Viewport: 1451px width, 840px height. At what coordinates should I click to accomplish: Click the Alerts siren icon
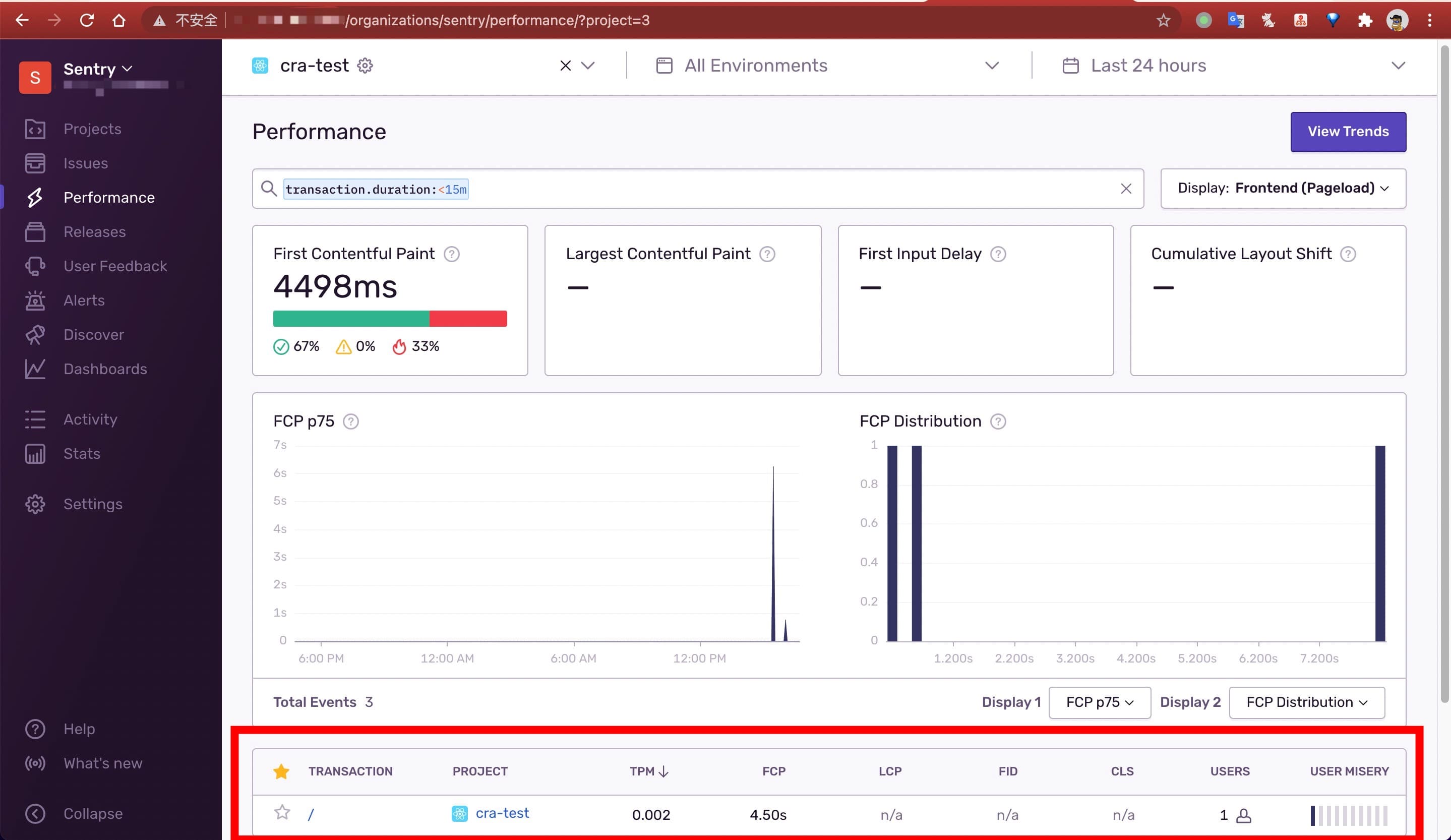click(35, 300)
